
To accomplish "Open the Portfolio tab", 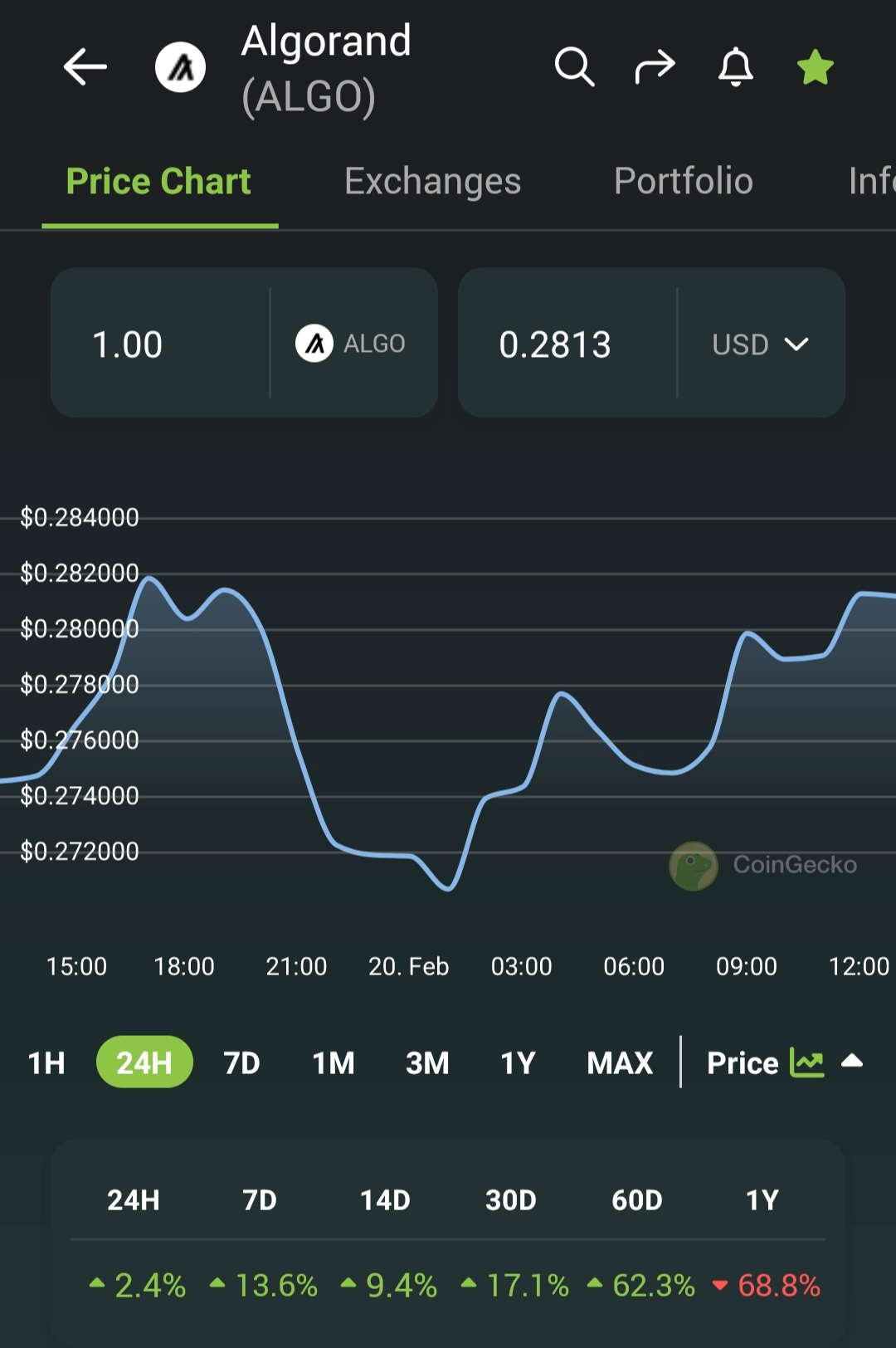I will [x=683, y=182].
